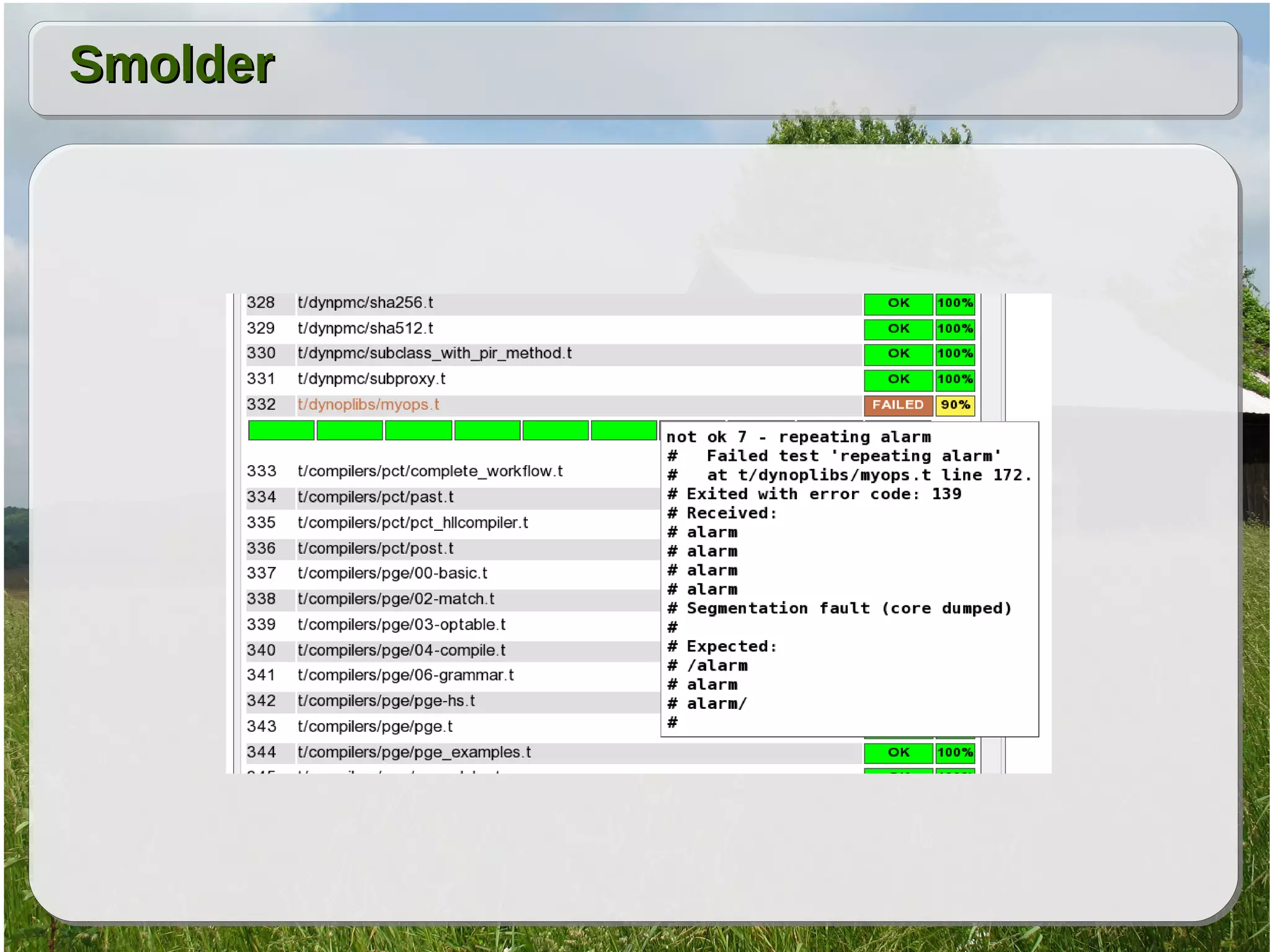
Task: Click the Smolder slide title
Action: [172, 65]
